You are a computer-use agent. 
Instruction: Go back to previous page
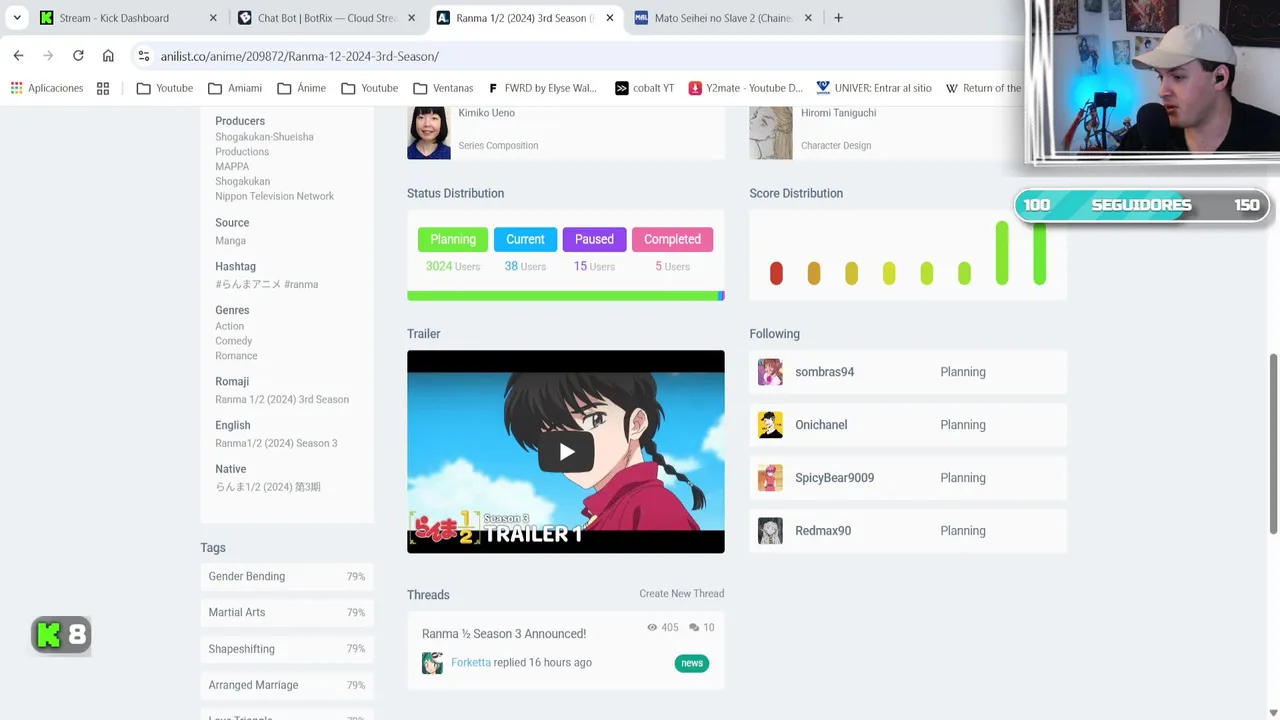[x=18, y=56]
